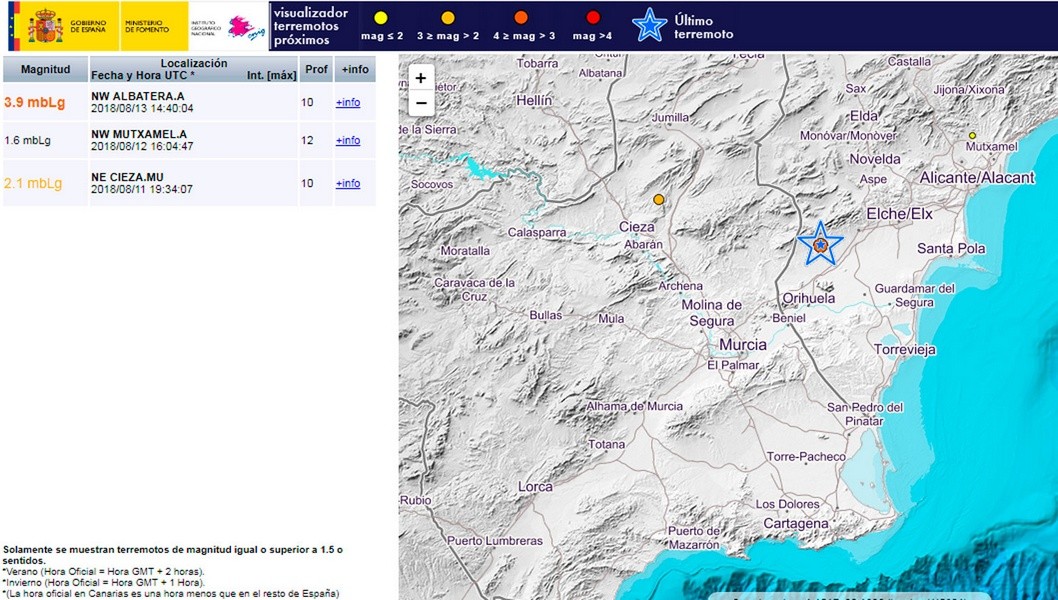Click the date 2018/08/13 14:40:04
The image size is (1058, 600).
click(x=142, y=108)
